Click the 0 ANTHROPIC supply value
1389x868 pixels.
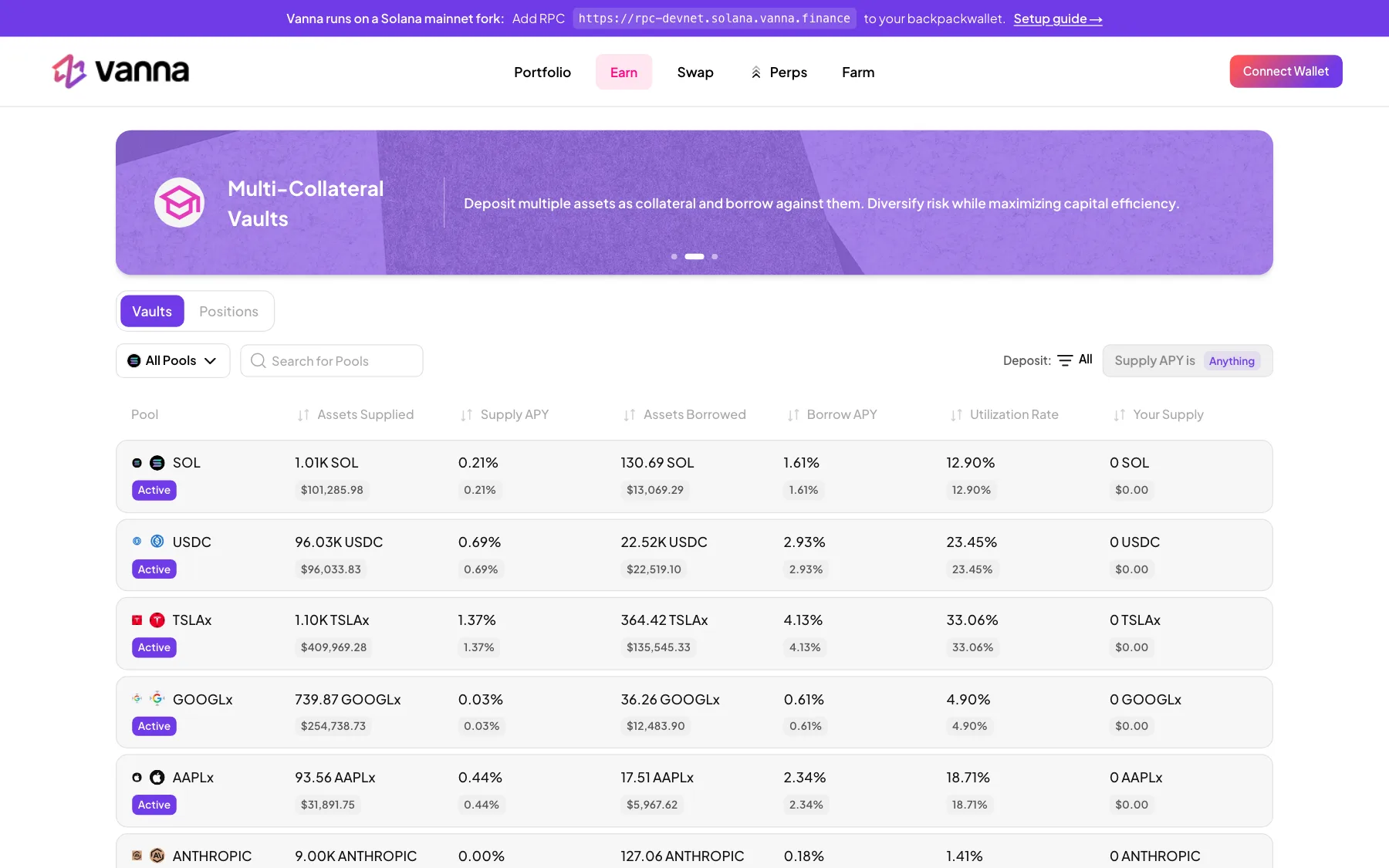tap(1155, 856)
